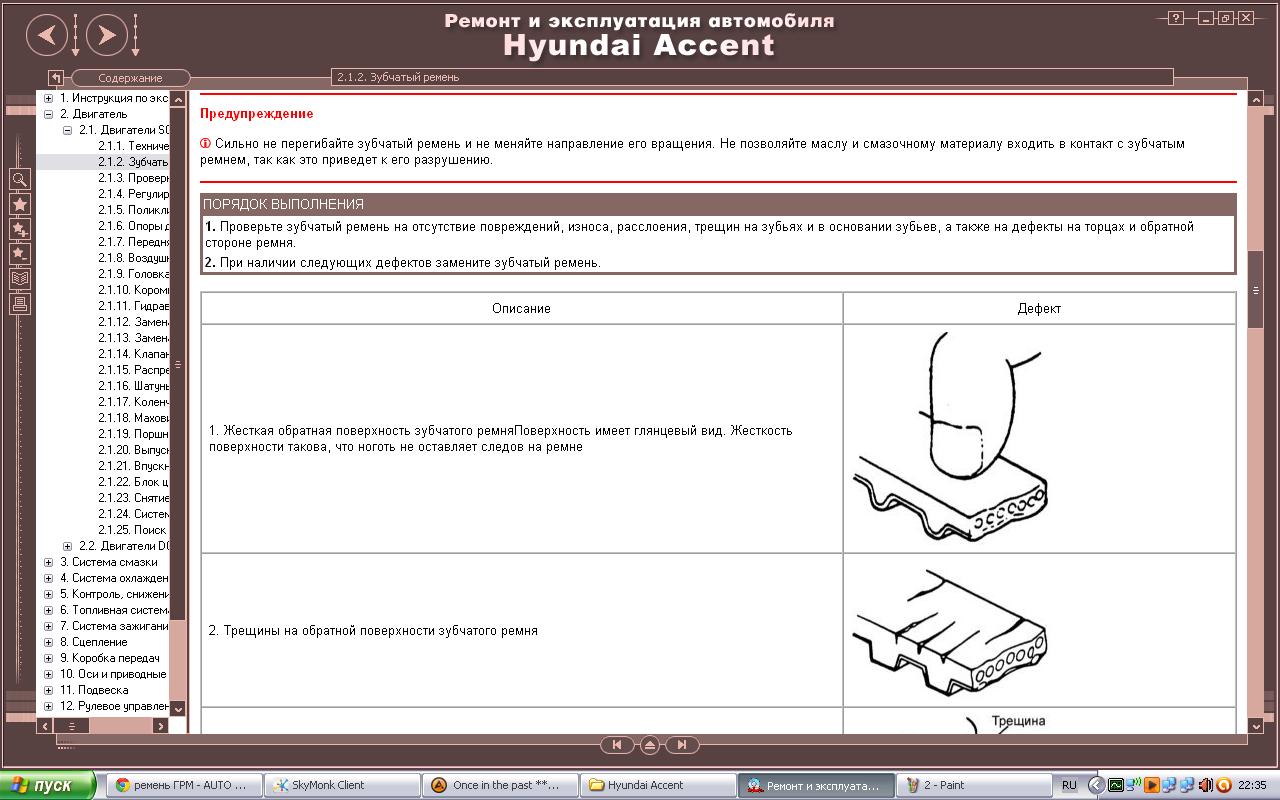The width and height of the screenshot is (1280, 800).
Task: Click the bottom center eject-style button
Action: [x=649, y=745]
